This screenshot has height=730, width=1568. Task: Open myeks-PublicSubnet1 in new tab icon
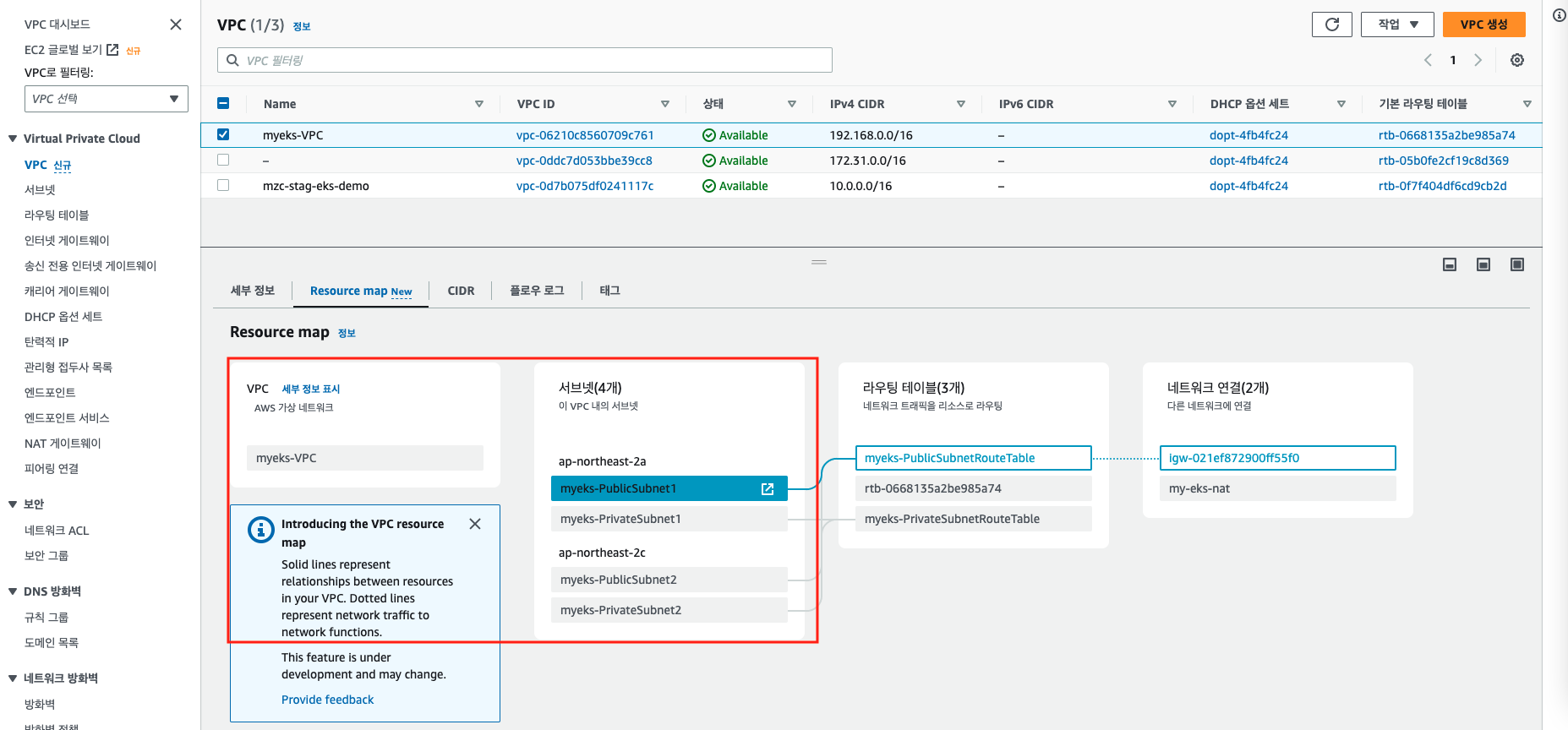pyautogui.click(x=768, y=488)
